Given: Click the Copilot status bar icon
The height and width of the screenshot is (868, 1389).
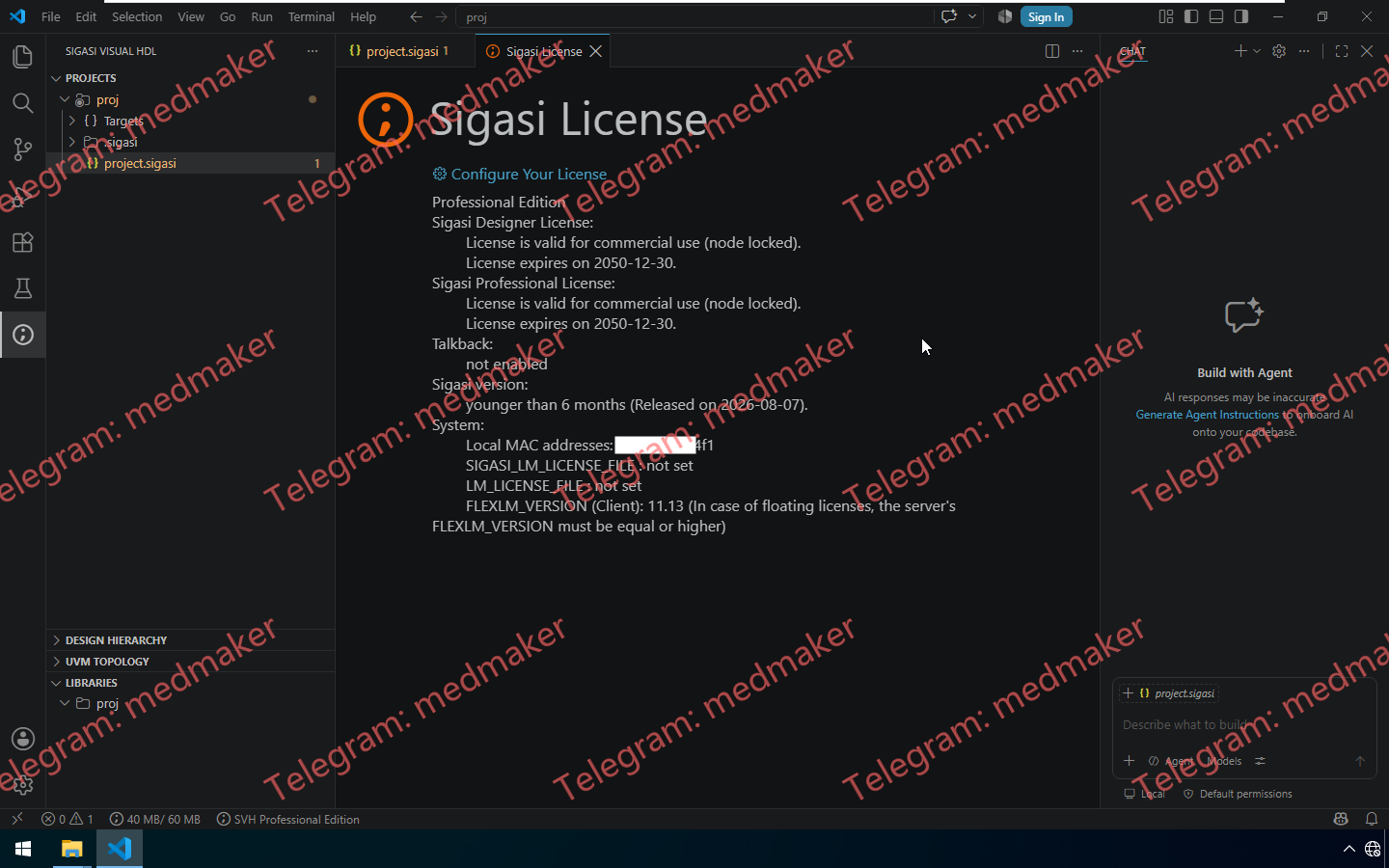Looking at the screenshot, I should [x=1341, y=819].
